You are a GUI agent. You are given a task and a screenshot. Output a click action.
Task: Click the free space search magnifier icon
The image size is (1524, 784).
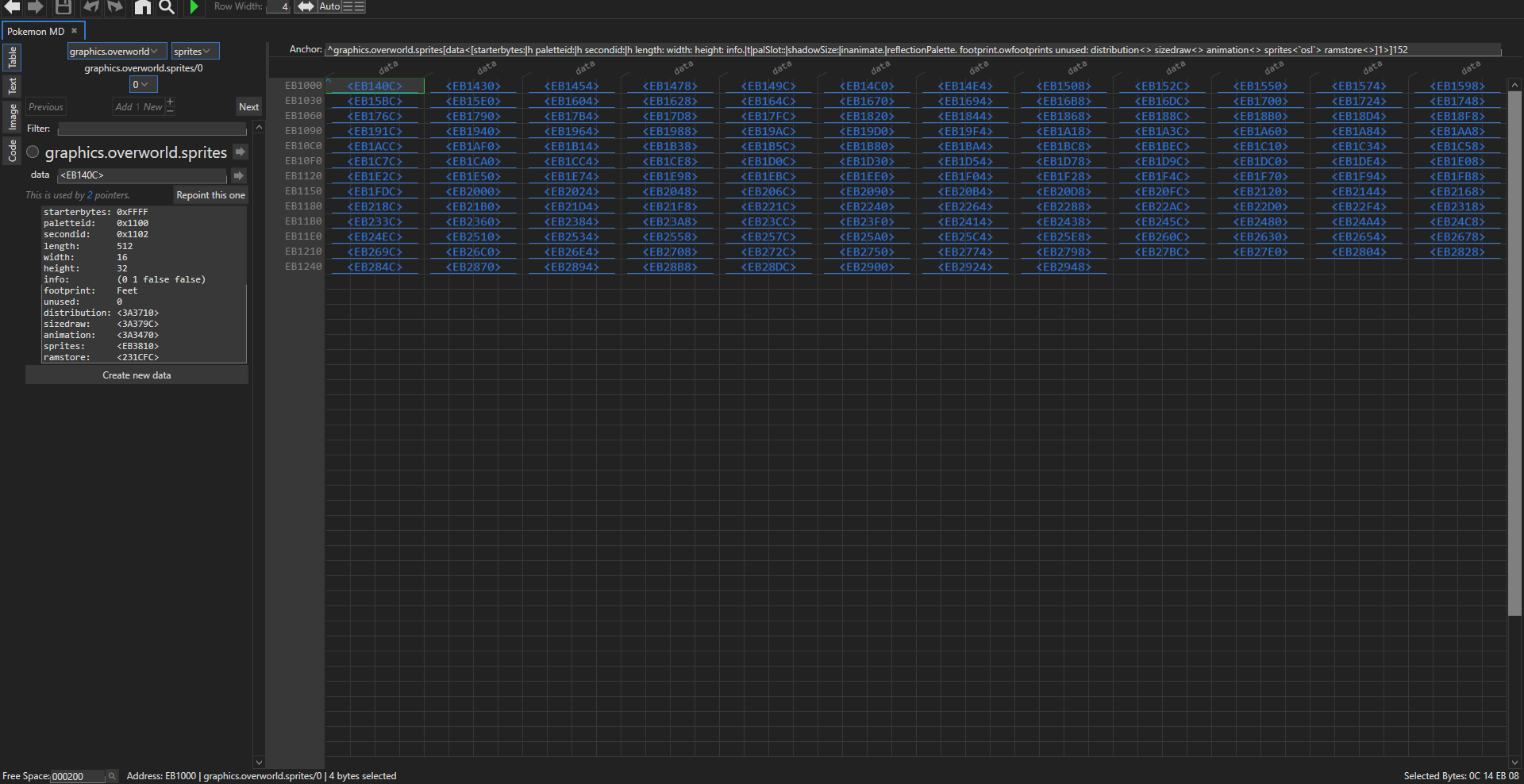click(112, 776)
